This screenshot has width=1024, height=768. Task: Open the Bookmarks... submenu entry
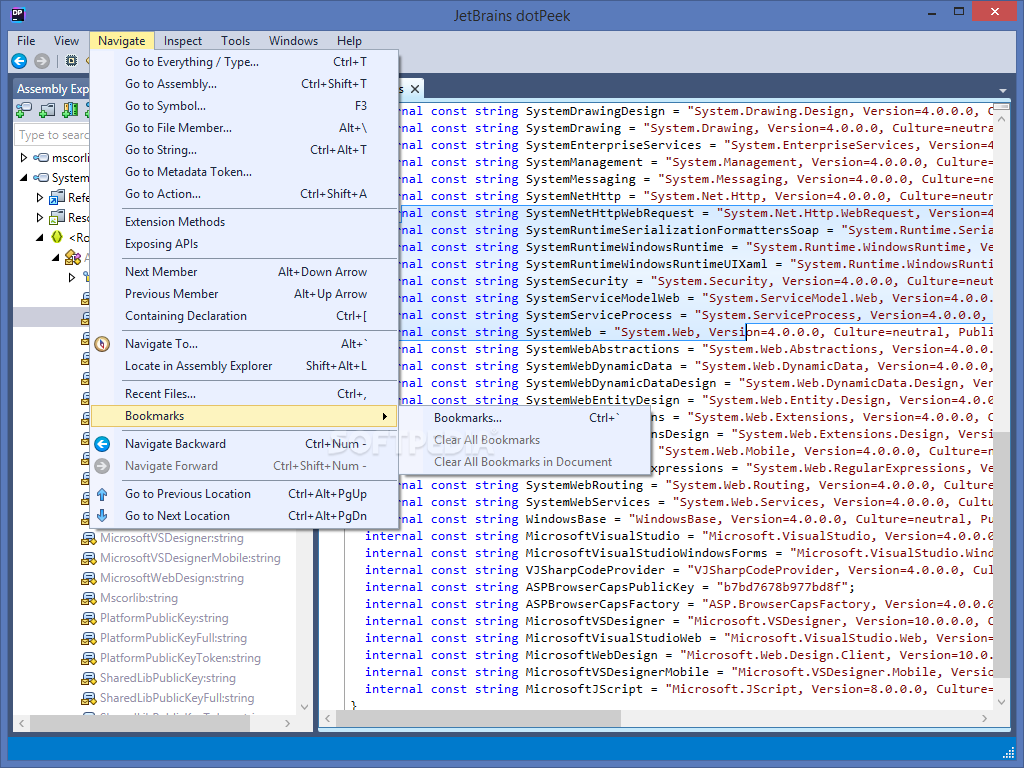point(524,418)
